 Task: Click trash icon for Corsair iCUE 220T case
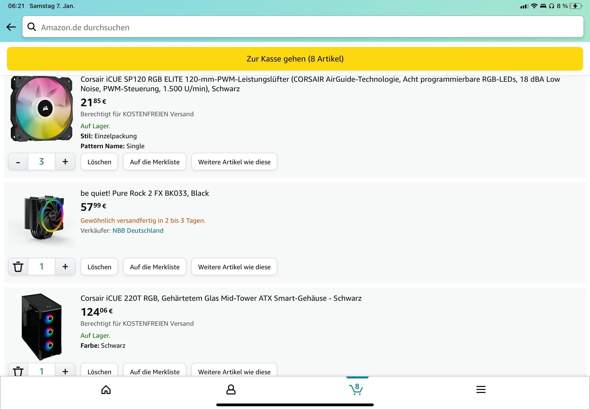[18, 372]
